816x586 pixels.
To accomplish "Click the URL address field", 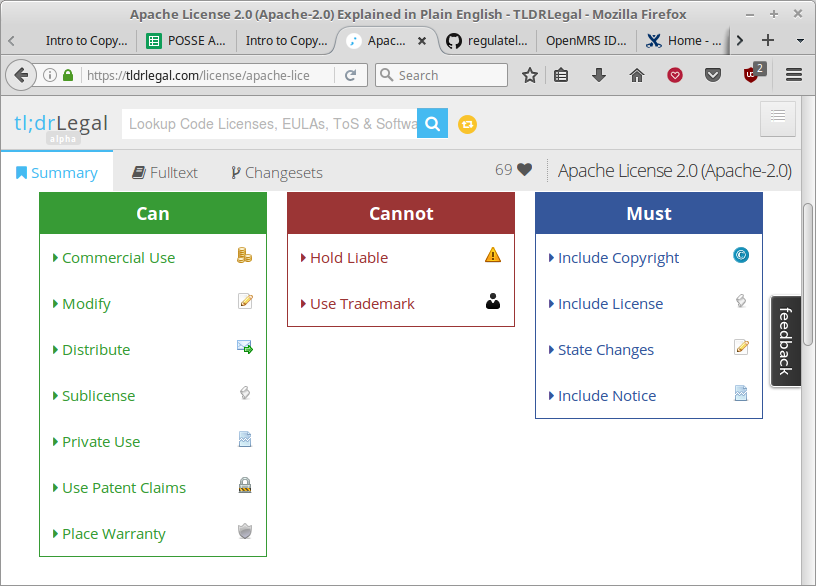I will pyautogui.click(x=208, y=75).
